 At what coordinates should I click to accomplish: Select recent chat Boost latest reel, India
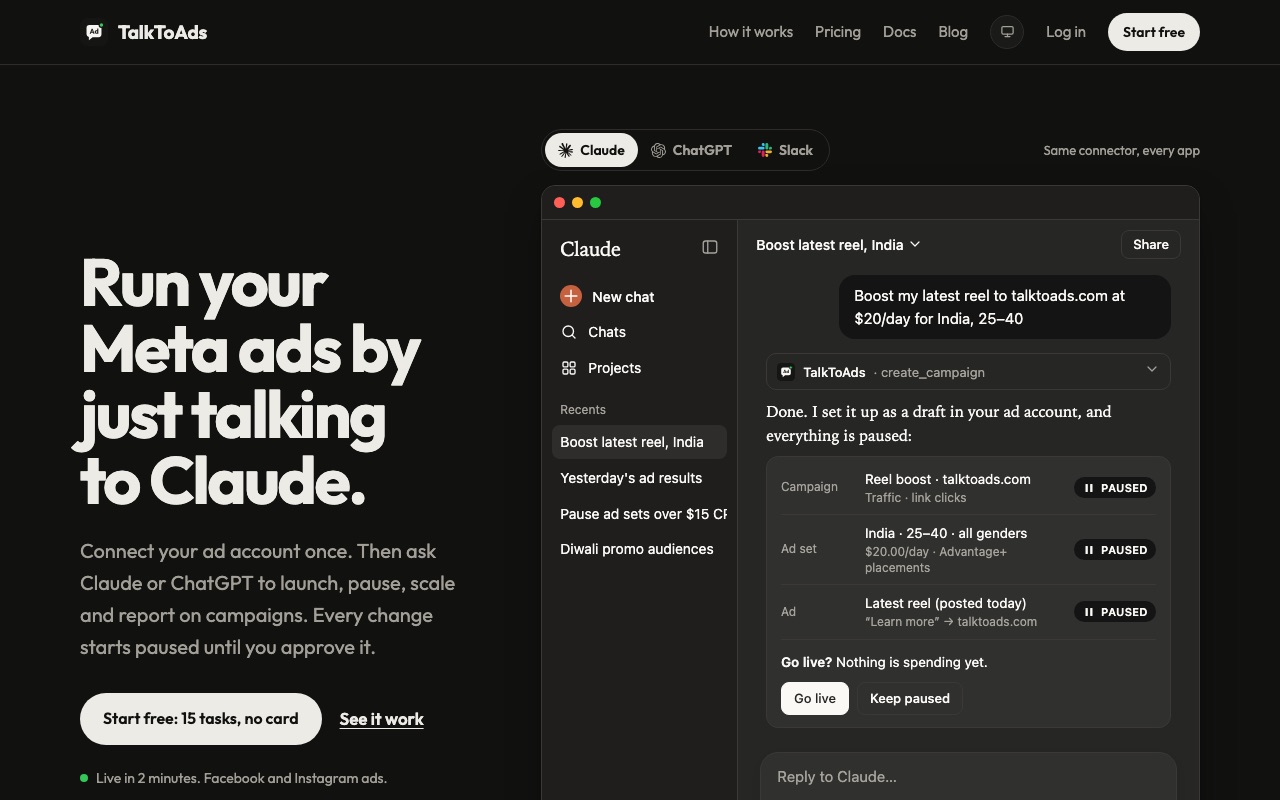(640, 442)
